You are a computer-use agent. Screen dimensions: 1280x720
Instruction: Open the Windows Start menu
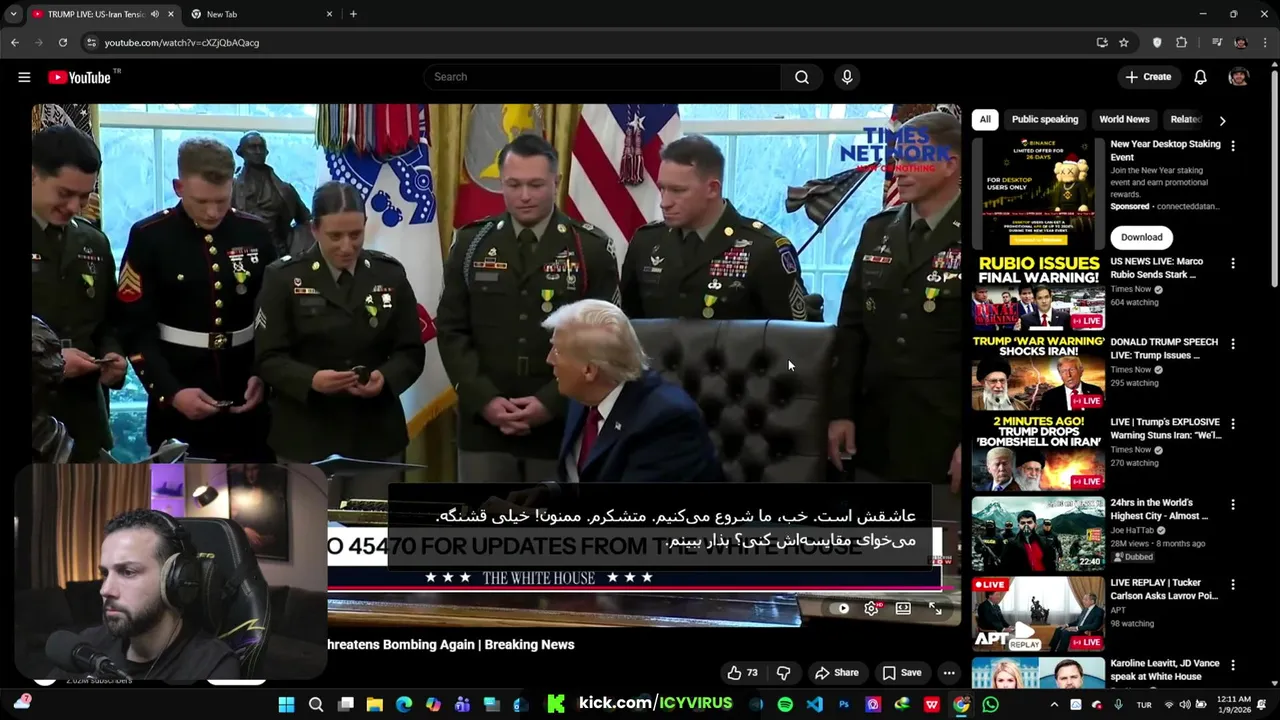point(286,704)
